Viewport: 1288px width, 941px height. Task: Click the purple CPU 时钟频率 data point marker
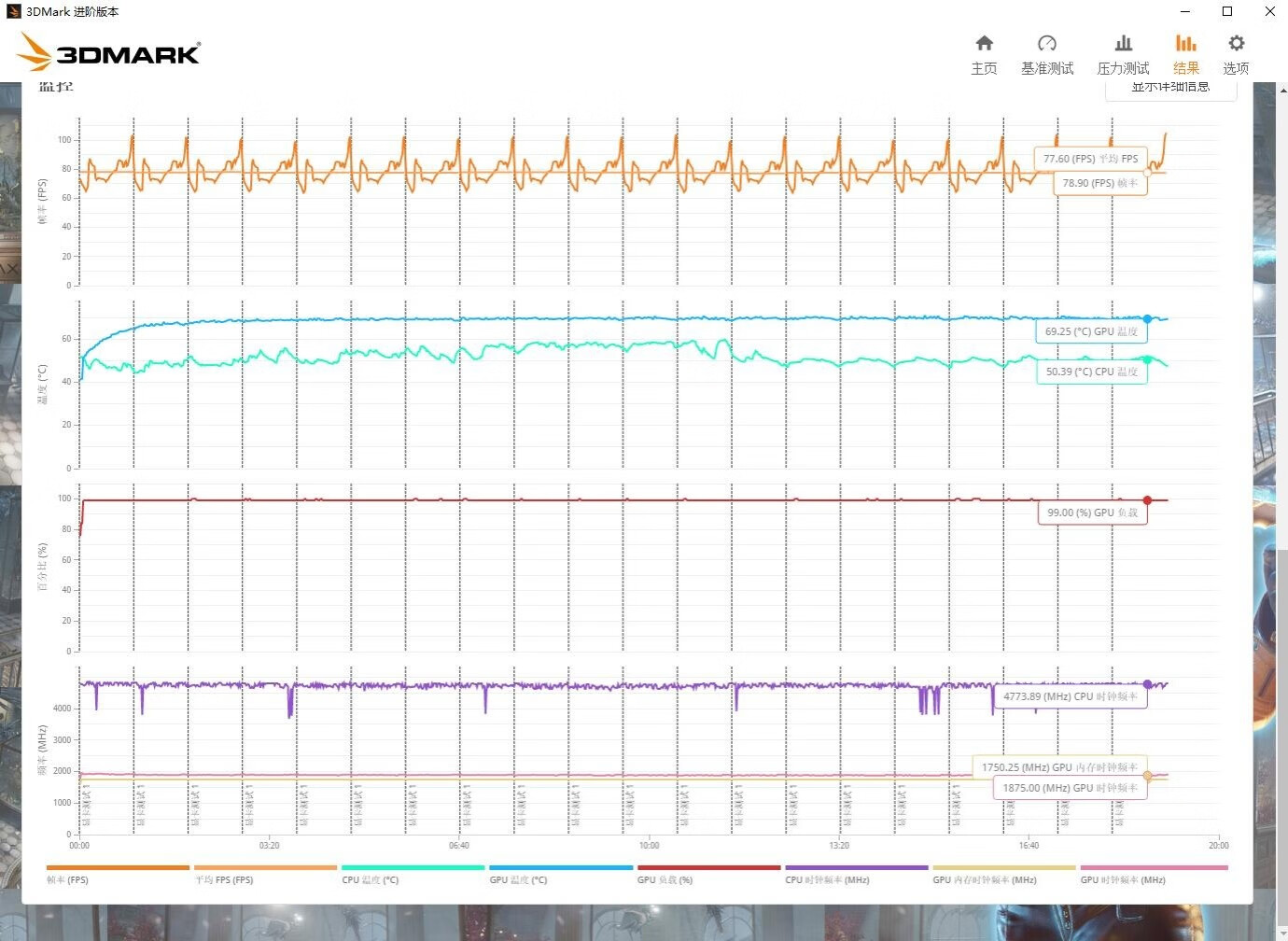click(x=1147, y=684)
